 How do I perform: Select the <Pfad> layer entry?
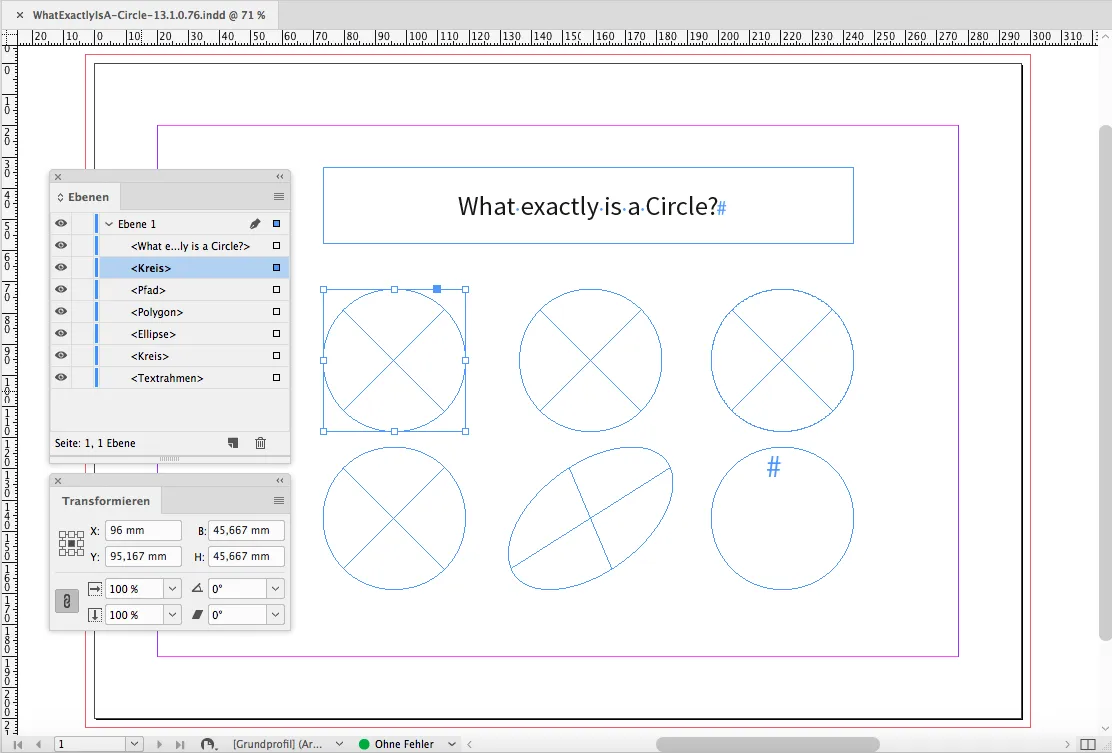pyautogui.click(x=150, y=289)
